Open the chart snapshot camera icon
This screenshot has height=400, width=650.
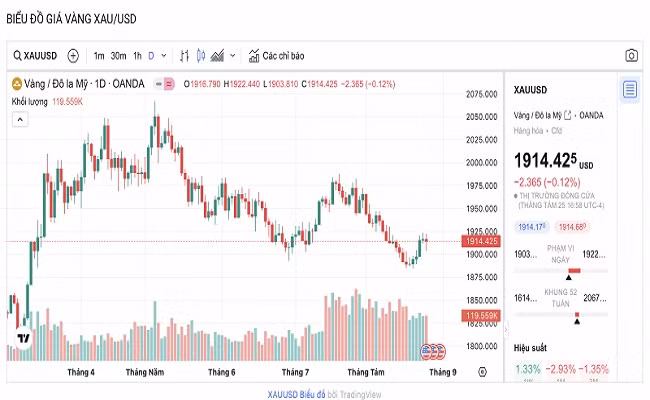tap(631, 56)
